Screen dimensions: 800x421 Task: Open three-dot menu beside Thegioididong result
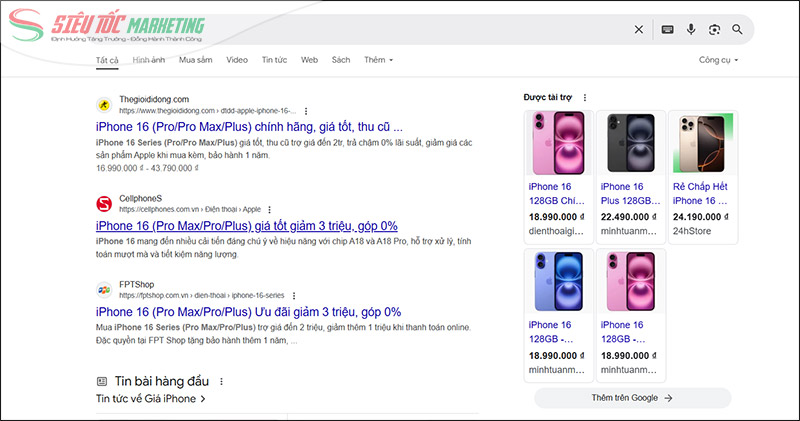(x=306, y=111)
